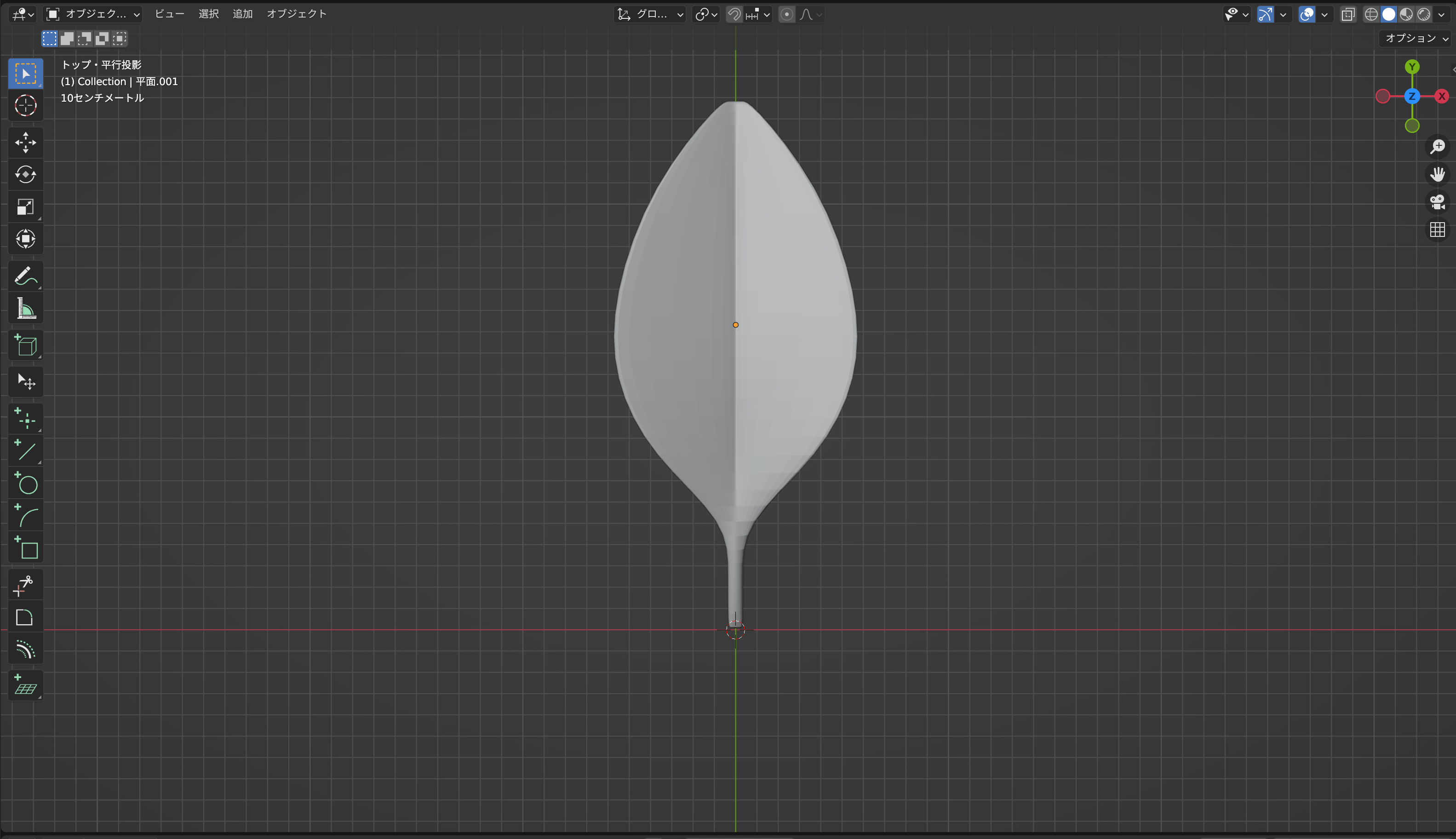Screen dimensions: 1456x839
Task: Open the pivot point dropdown
Action: [706, 14]
